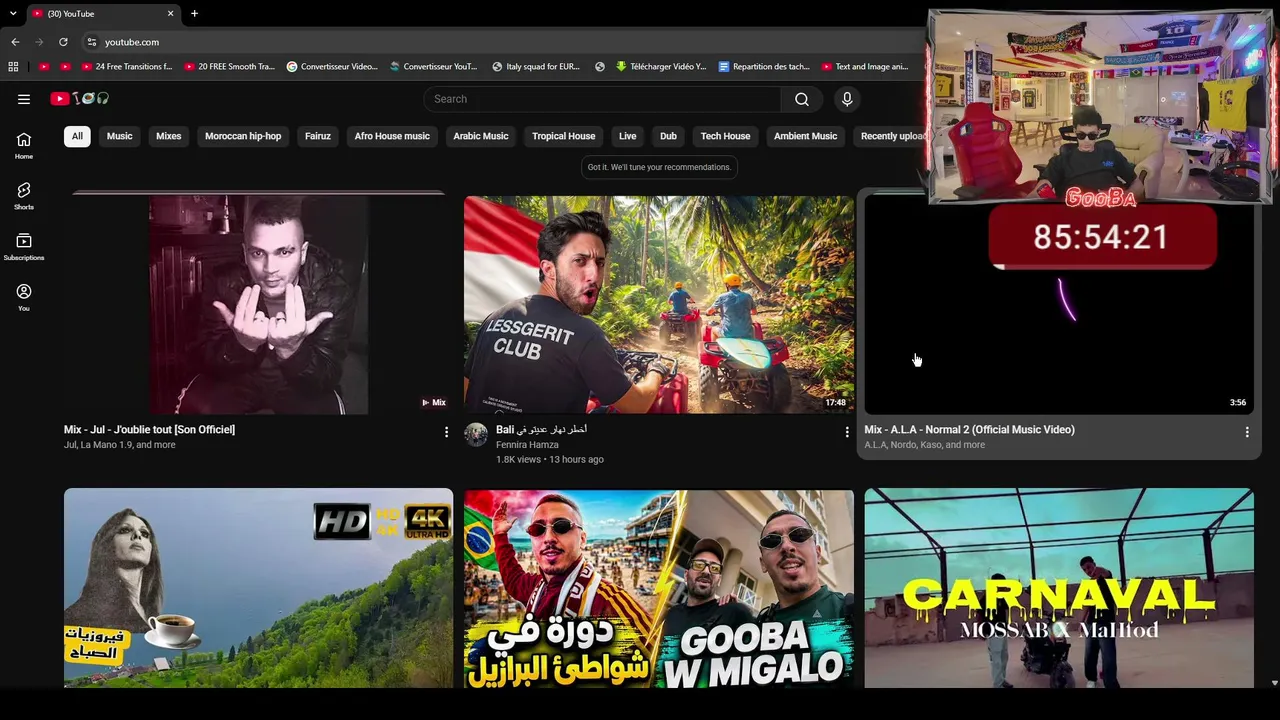Open options menu for A.L.A Normal 2 mix

[x=1247, y=432]
